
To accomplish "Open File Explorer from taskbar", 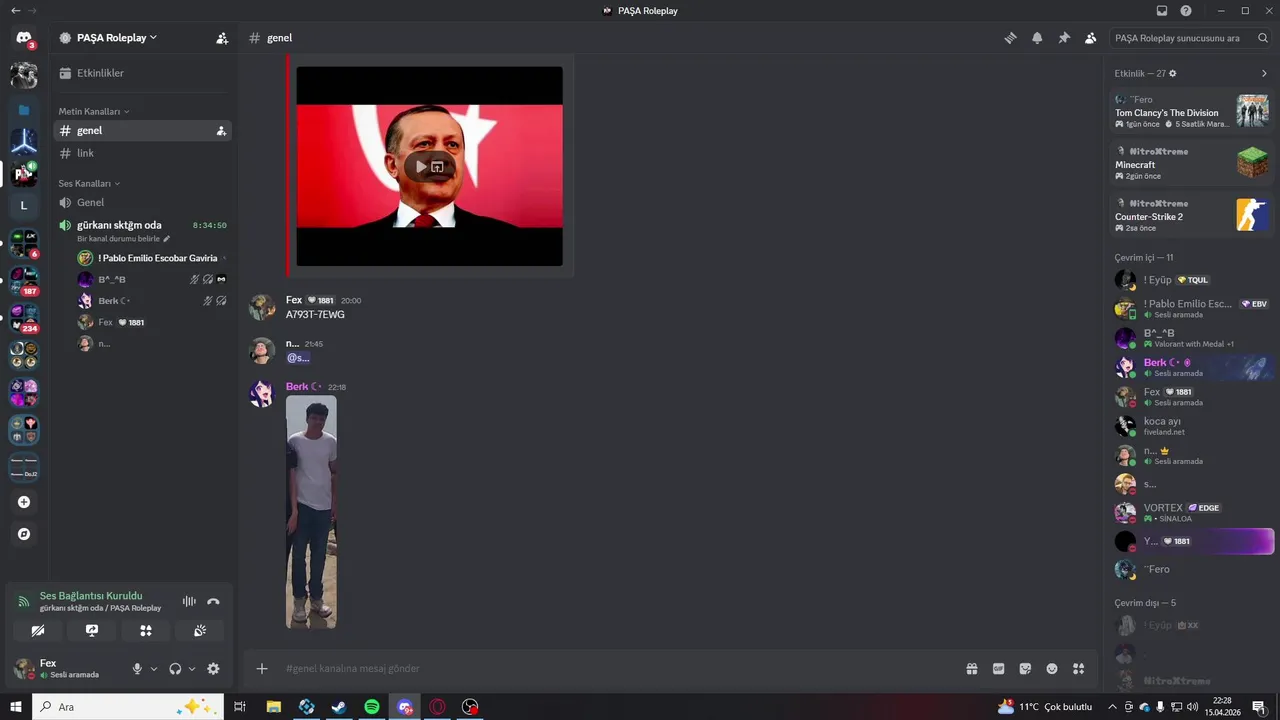I will (x=273, y=707).
